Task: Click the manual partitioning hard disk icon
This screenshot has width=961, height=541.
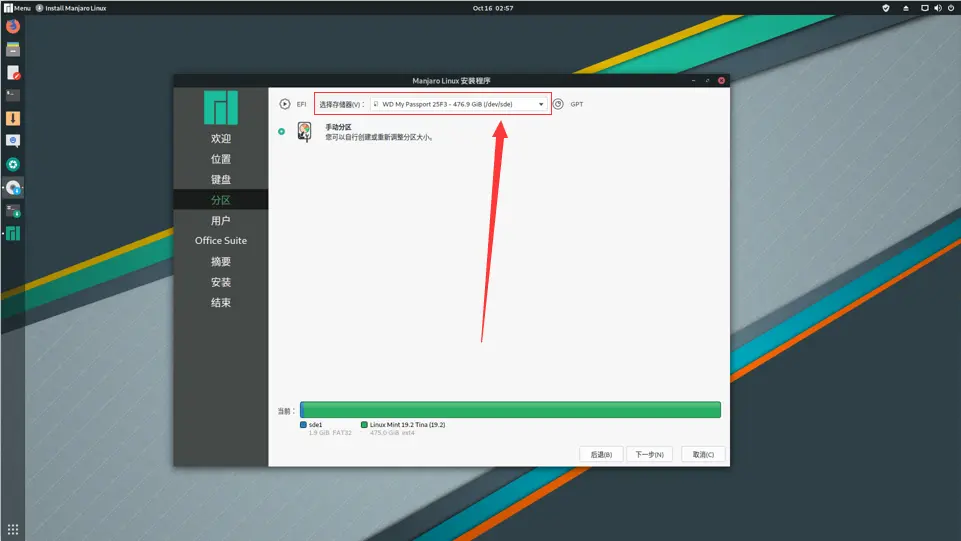Action: click(305, 132)
